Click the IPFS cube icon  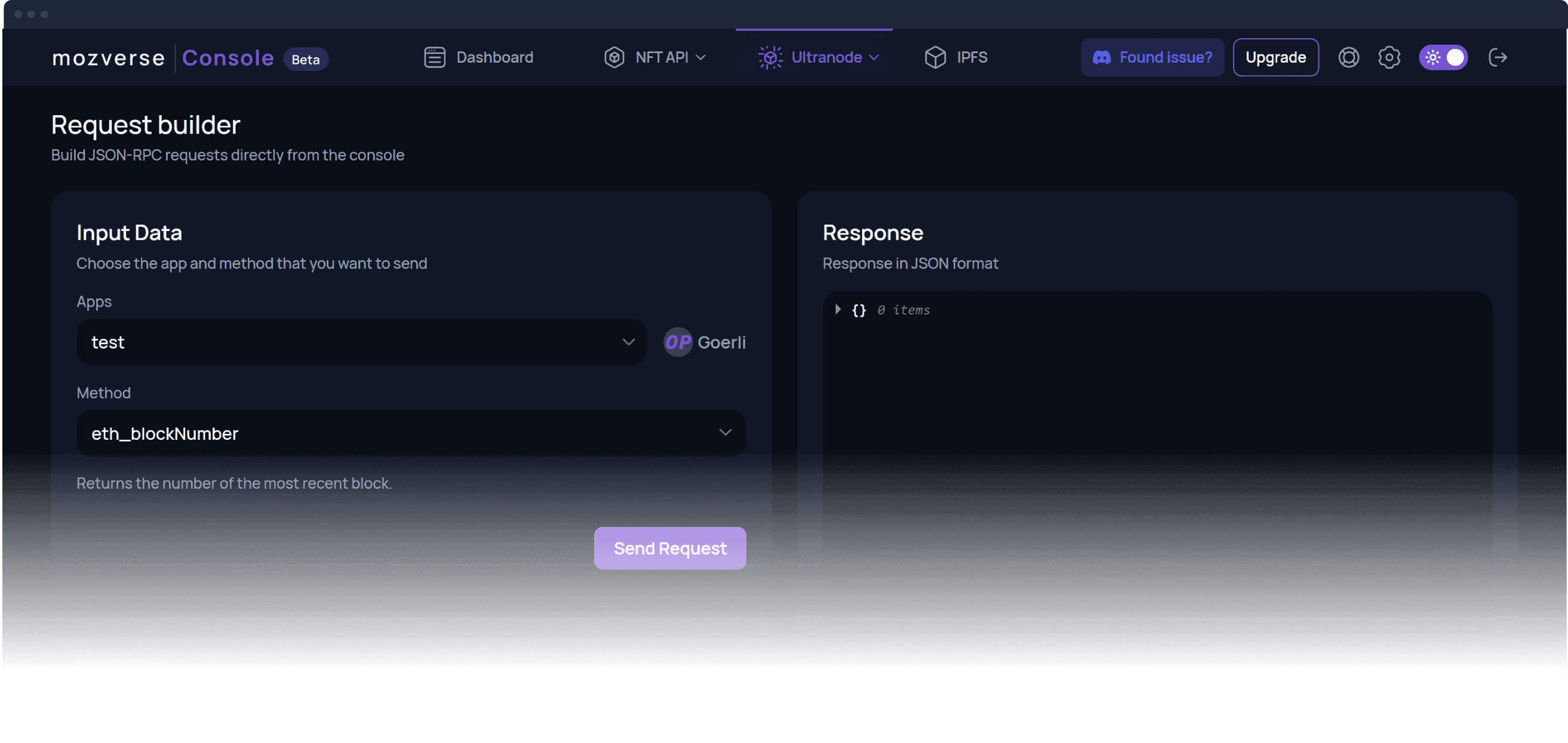point(935,57)
